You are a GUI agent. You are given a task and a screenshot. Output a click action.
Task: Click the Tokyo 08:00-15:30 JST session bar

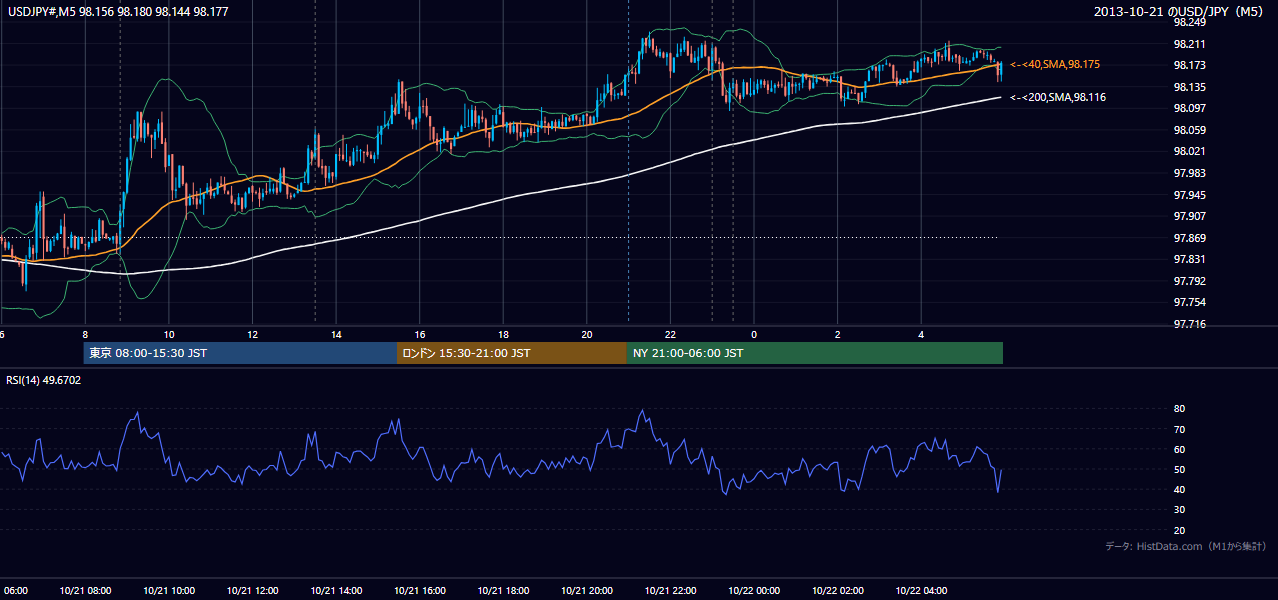240,353
